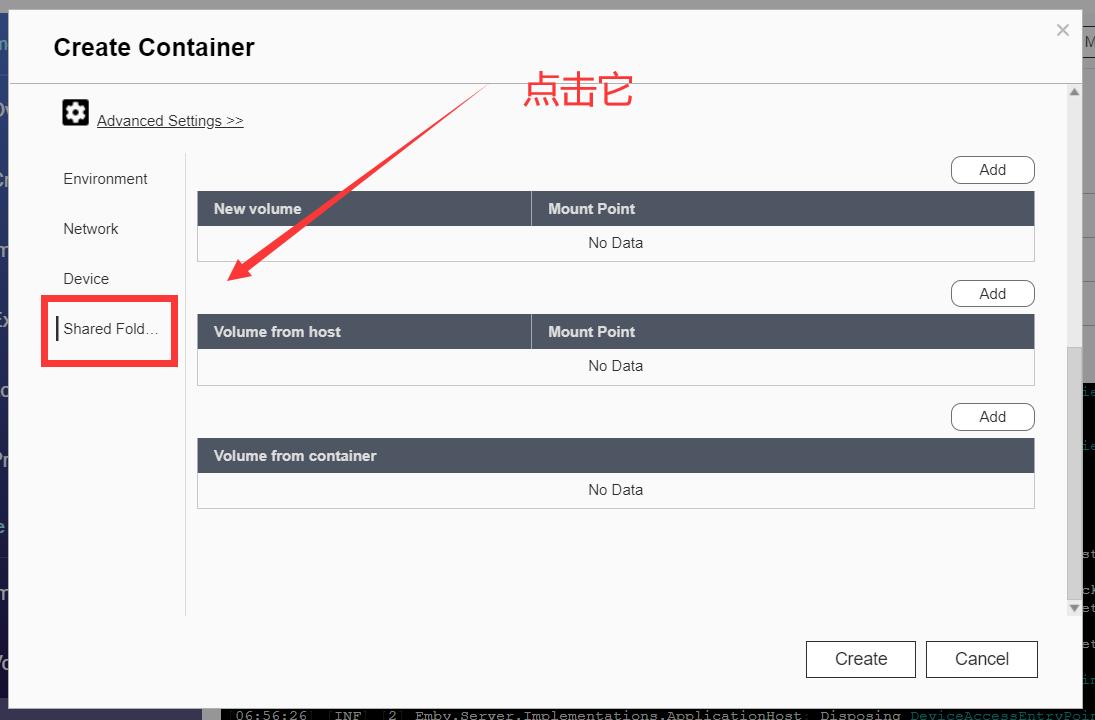
Task: Open the Device section
Action: [x=85, y=278]
